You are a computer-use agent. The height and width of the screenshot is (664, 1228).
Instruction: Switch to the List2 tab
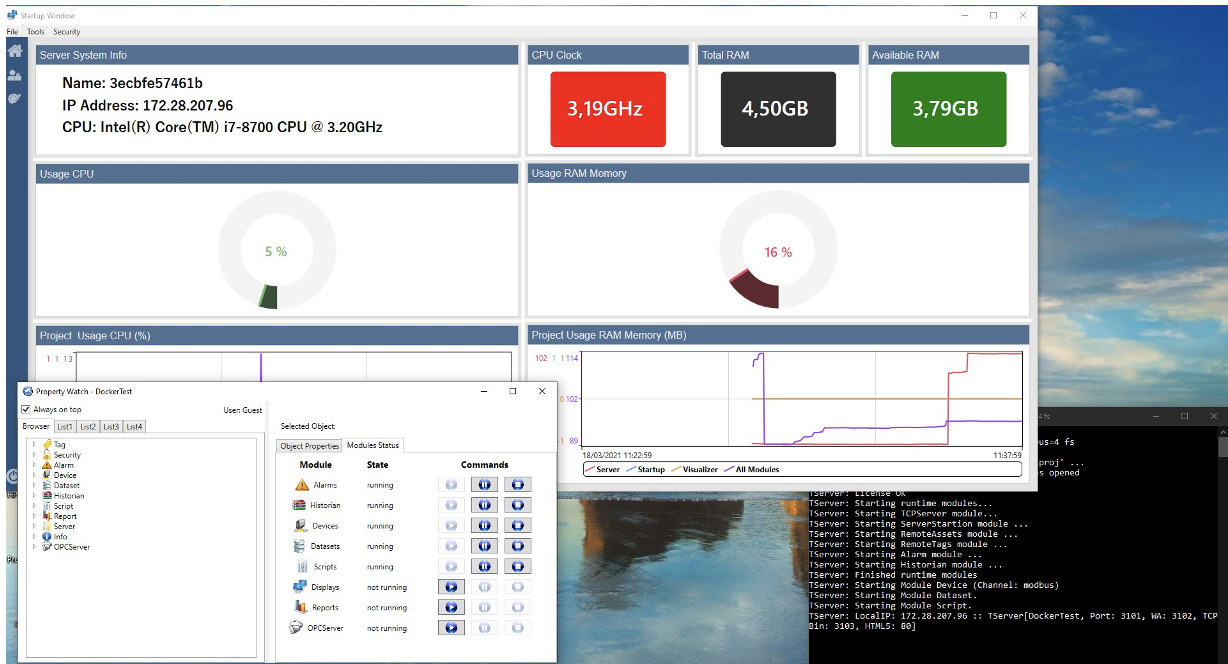point(89,427)
